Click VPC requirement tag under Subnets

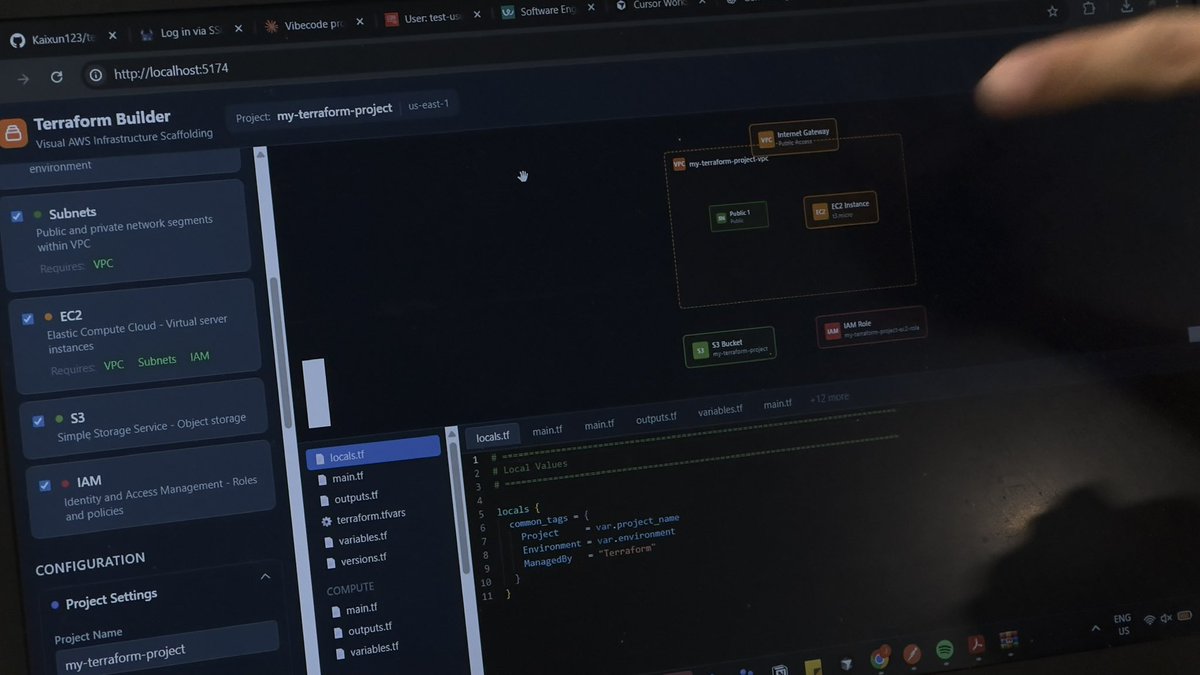pos(104,264)
